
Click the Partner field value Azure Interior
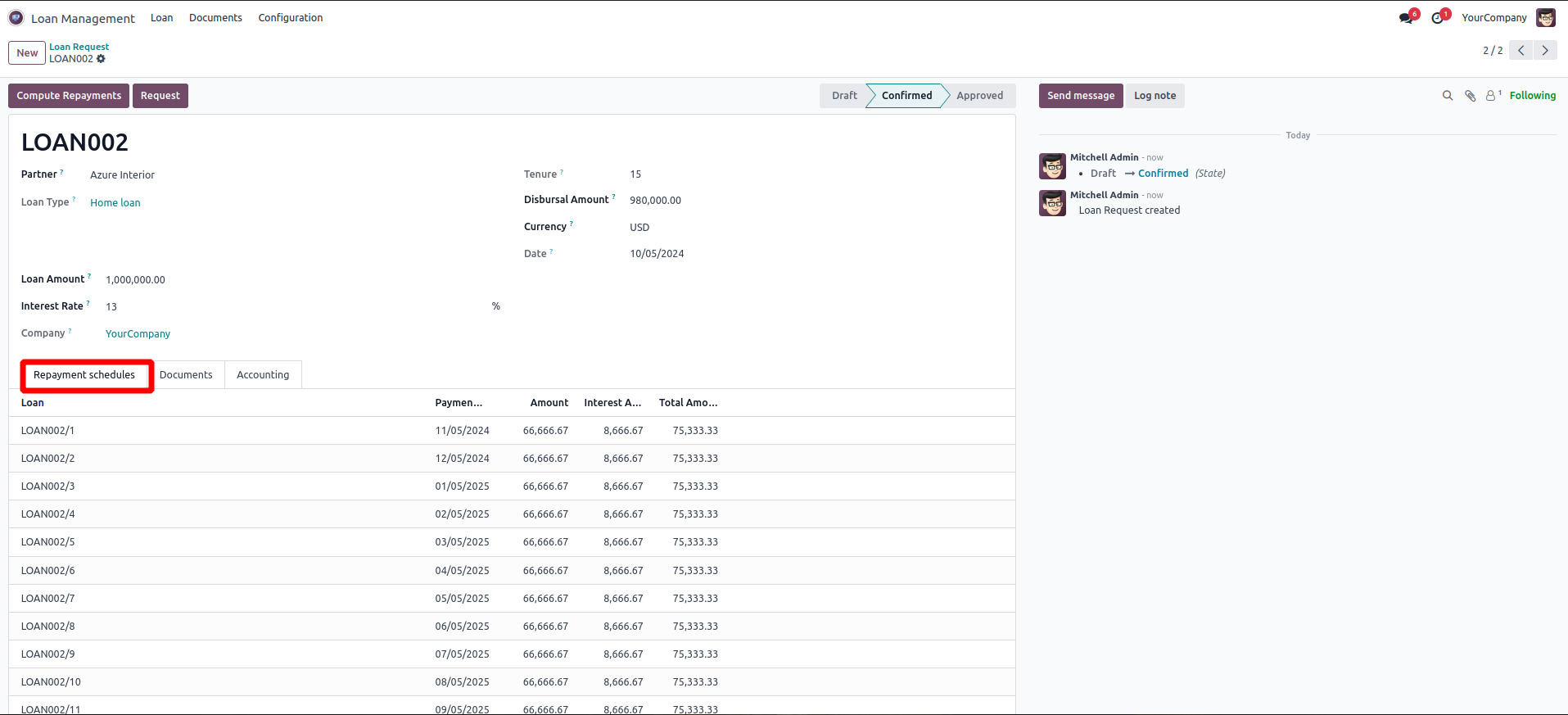[122, 175]
